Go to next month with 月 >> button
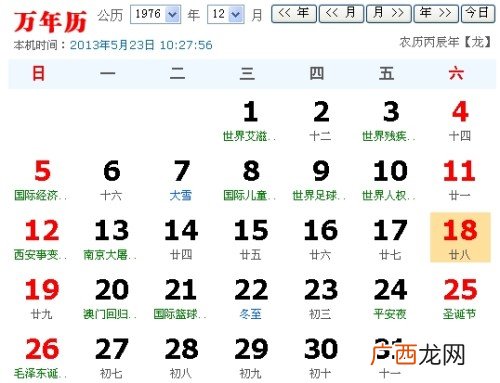500x383 pixels. click(388, 14)
